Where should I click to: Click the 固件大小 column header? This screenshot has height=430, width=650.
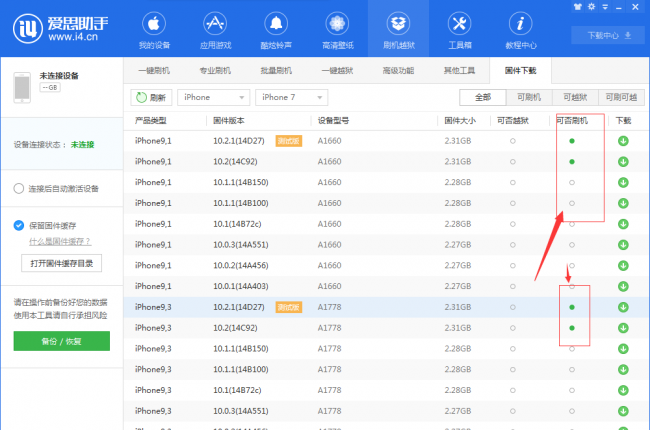coord(460,121)
